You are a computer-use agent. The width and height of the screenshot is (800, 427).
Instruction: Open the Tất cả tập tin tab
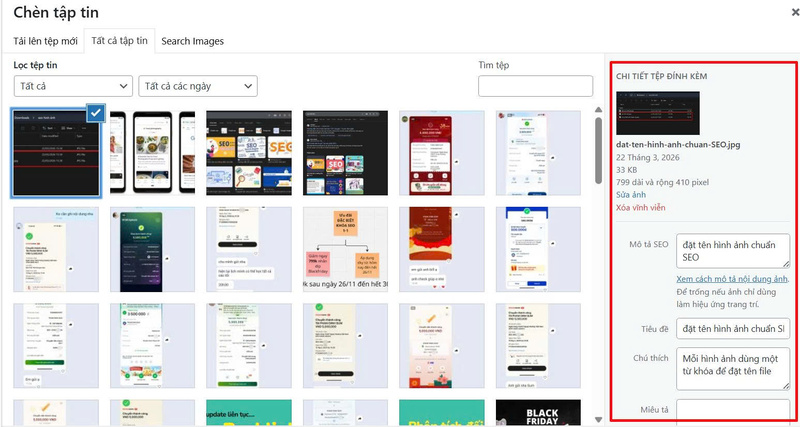point(119,41)
